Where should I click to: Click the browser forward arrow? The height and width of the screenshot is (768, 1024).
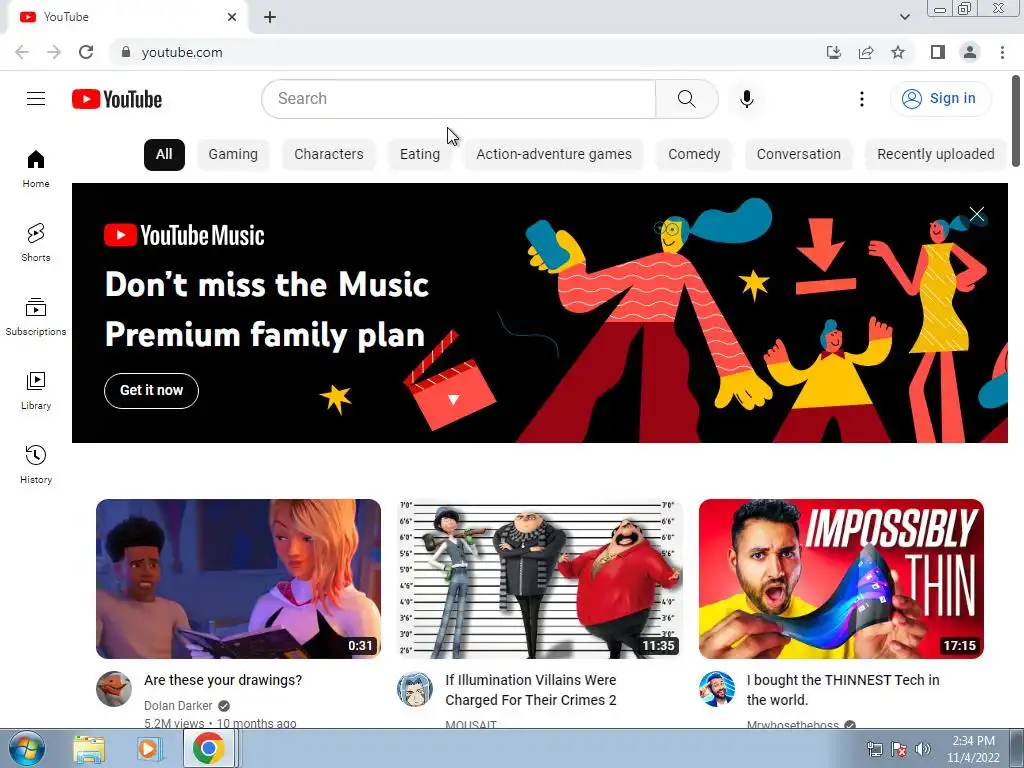54,52
